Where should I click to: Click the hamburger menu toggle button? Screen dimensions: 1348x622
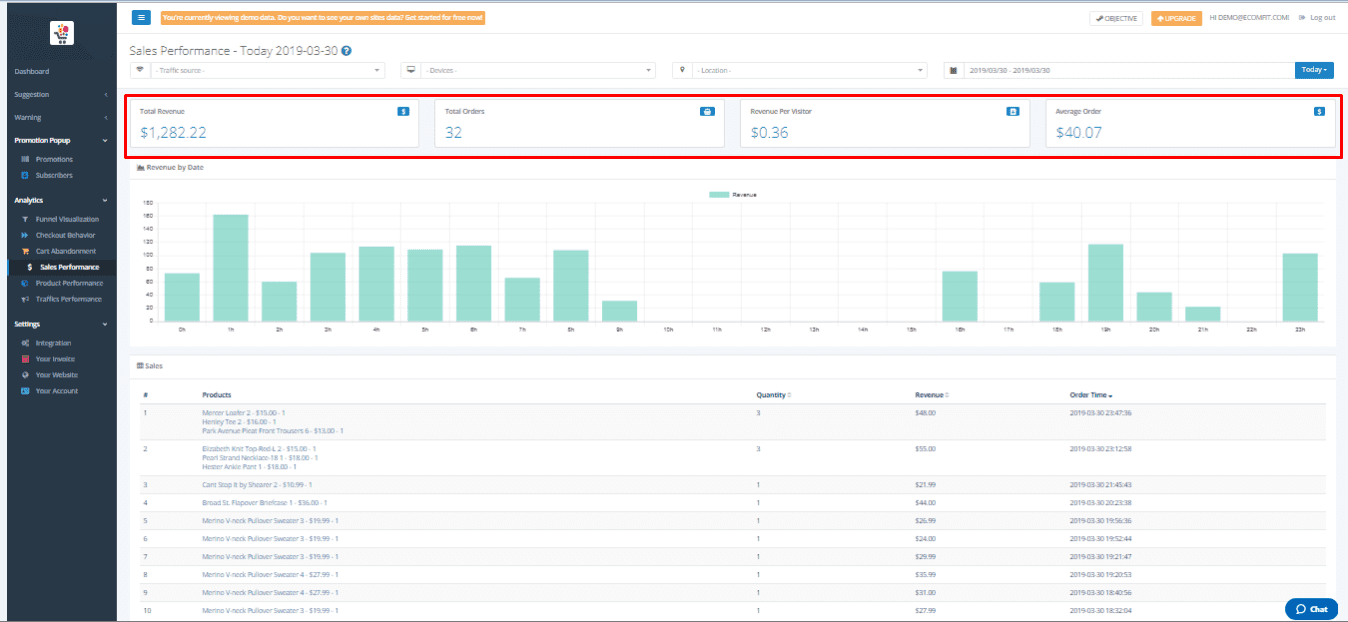pos(141,18)
